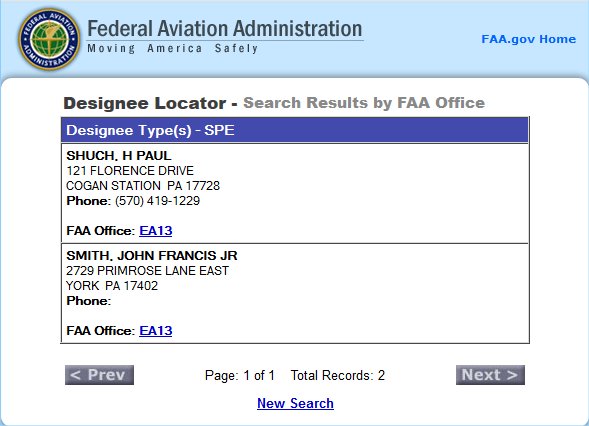The image size is (589, 426).
Task: Select the name SMITH, JOHN FRANCIS JR
Action: [152, 255]
